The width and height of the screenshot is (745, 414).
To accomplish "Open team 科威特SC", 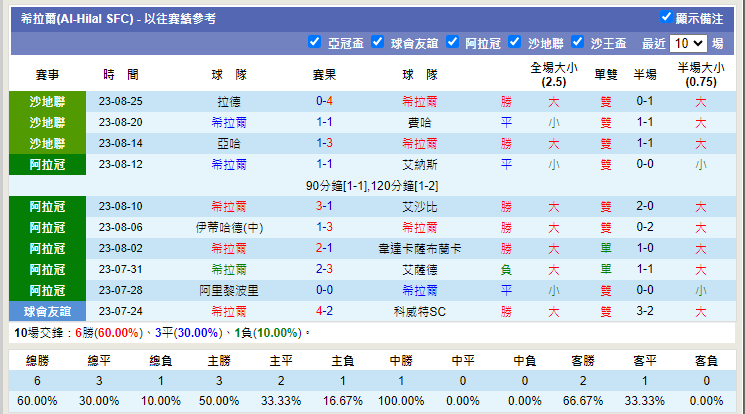I will pyautogui.click(x=420, y=311).
